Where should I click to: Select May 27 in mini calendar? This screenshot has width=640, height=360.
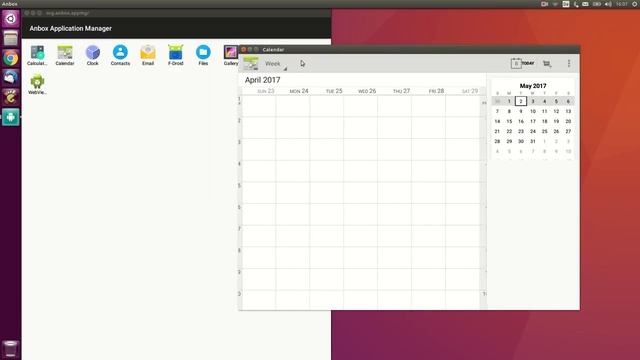pyautogui.click(x=568, y=131)
